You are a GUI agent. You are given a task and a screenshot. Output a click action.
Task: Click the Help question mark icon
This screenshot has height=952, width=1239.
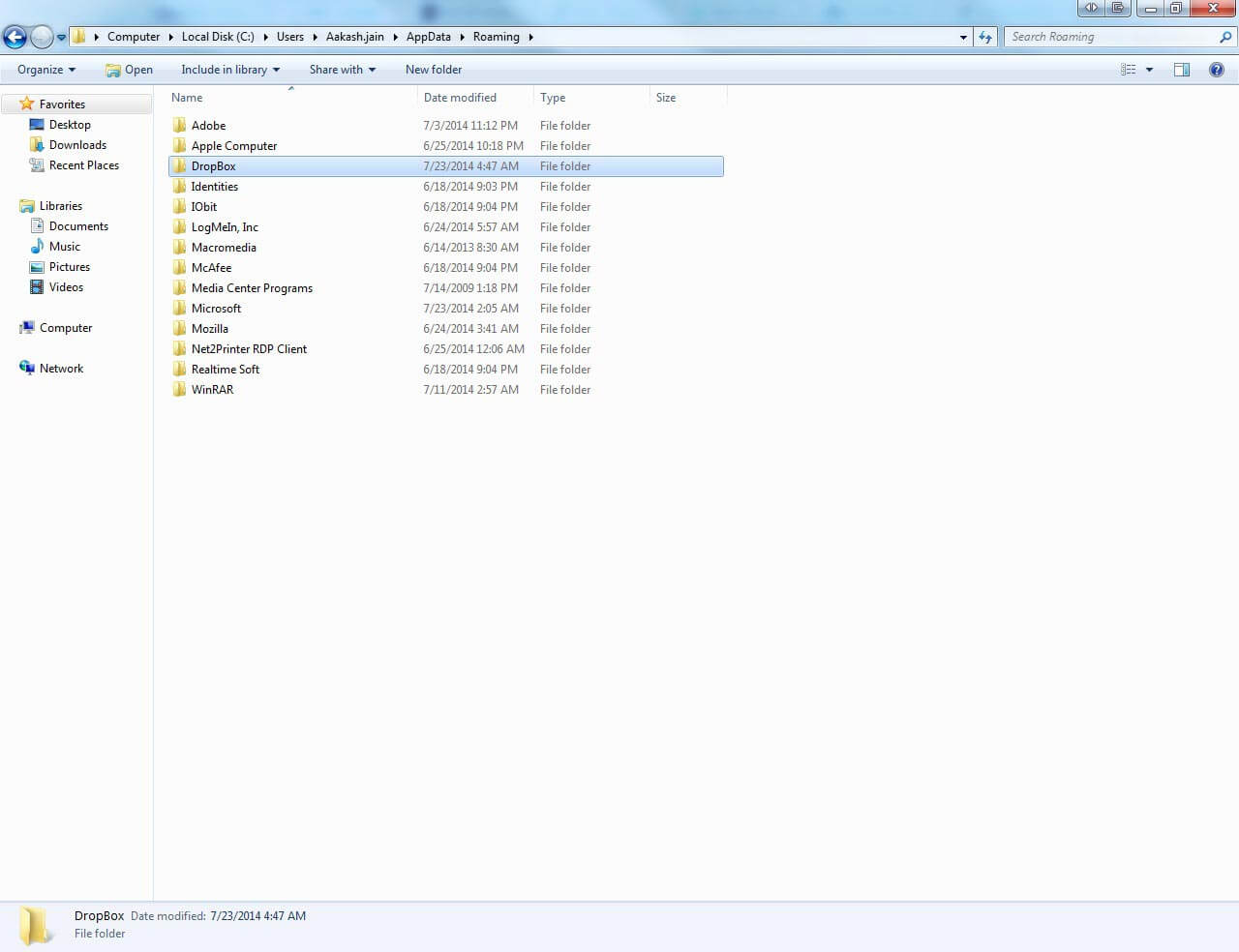click(x=1217, y=70)
